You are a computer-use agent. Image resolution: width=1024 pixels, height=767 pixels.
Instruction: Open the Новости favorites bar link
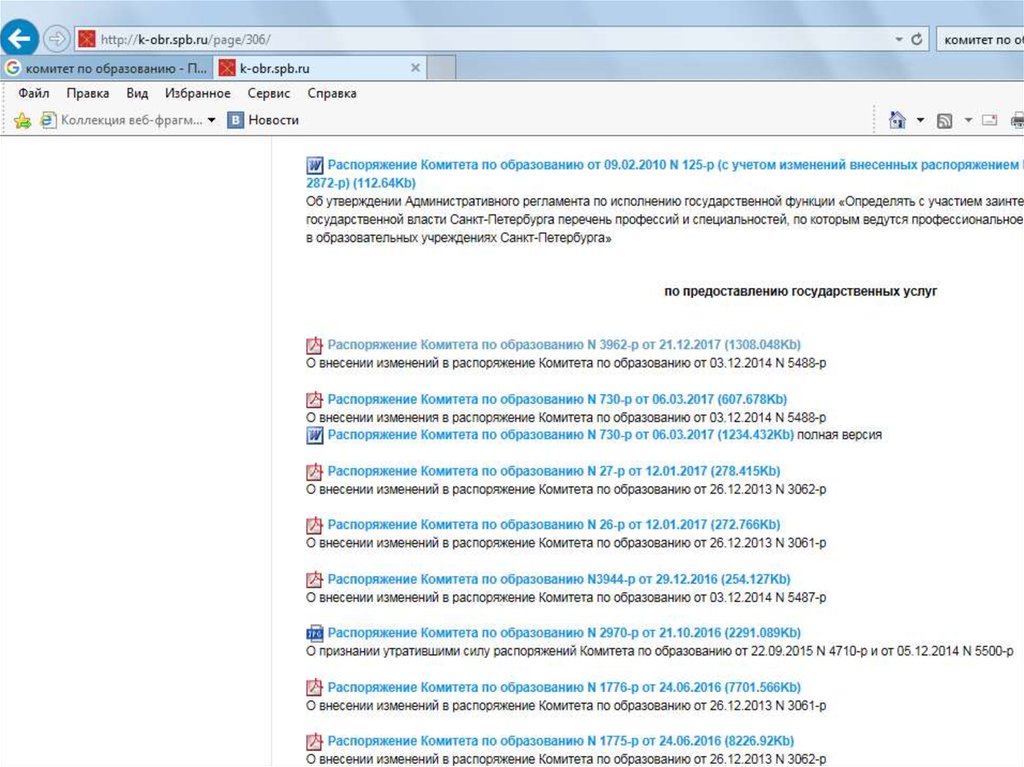[x=263, y=120]
